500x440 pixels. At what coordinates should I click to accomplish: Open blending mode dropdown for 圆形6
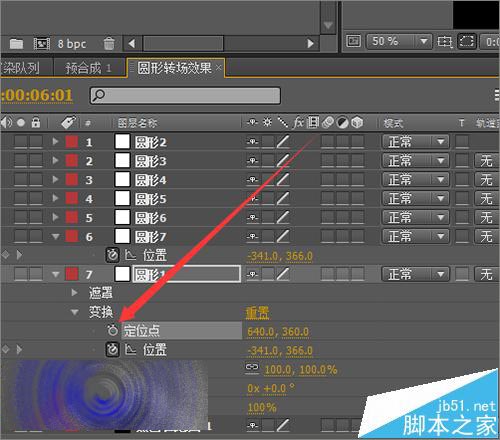tap(415, 217)
